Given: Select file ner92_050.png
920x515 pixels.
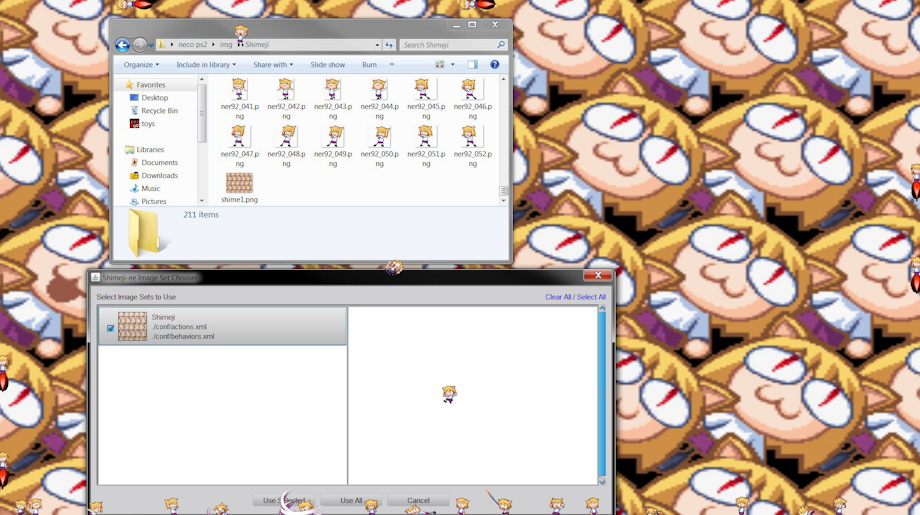Looking at the screenshot, I should [380, 146].
